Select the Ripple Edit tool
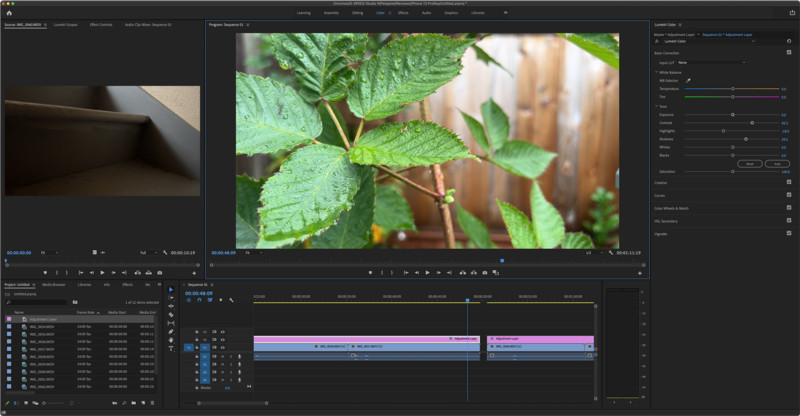This screenshot has width=800, height=416. (x=171, y=306)
